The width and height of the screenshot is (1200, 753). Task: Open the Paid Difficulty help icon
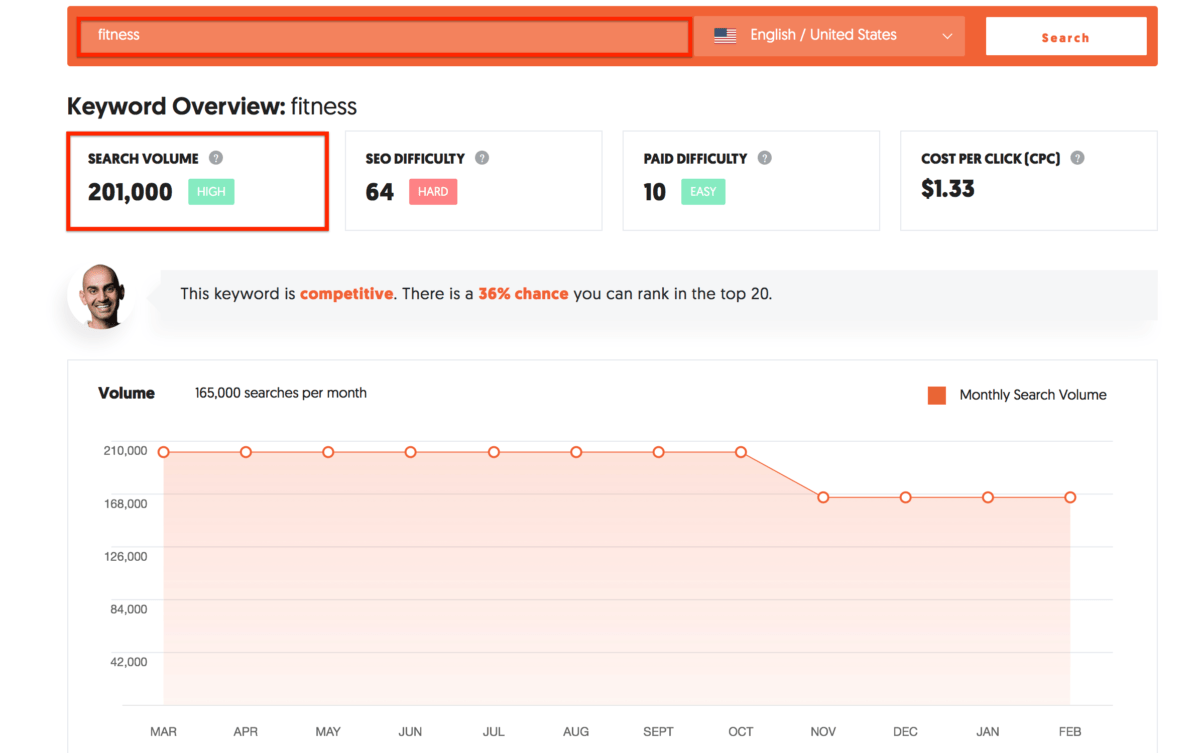click(765, 158)
